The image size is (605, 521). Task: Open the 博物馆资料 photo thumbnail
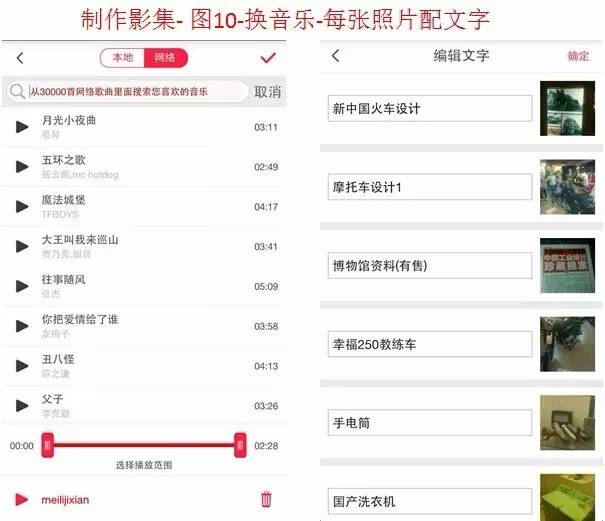click(x=567, y=266)
